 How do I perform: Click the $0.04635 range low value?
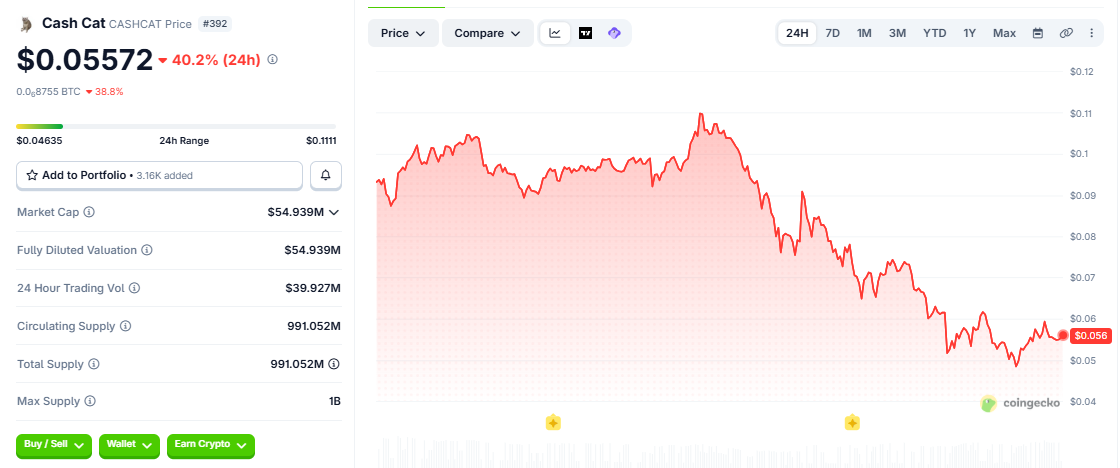39,141
